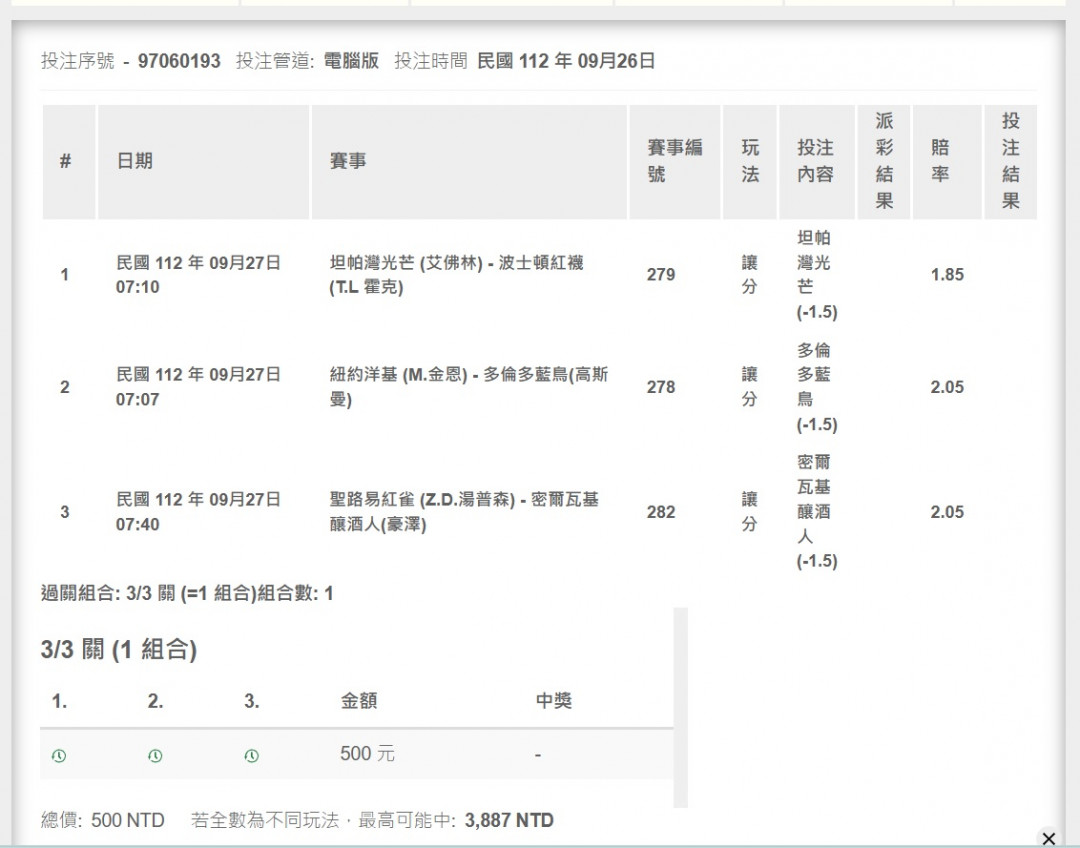
Task: Click pending clock icon under column 2.
Action: point(155,756)
